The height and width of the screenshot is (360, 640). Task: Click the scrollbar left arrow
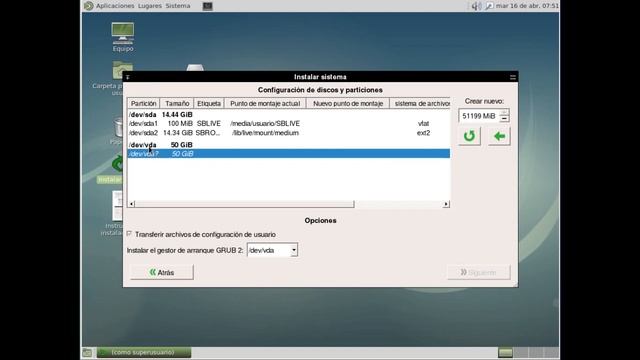click(131, 204)
